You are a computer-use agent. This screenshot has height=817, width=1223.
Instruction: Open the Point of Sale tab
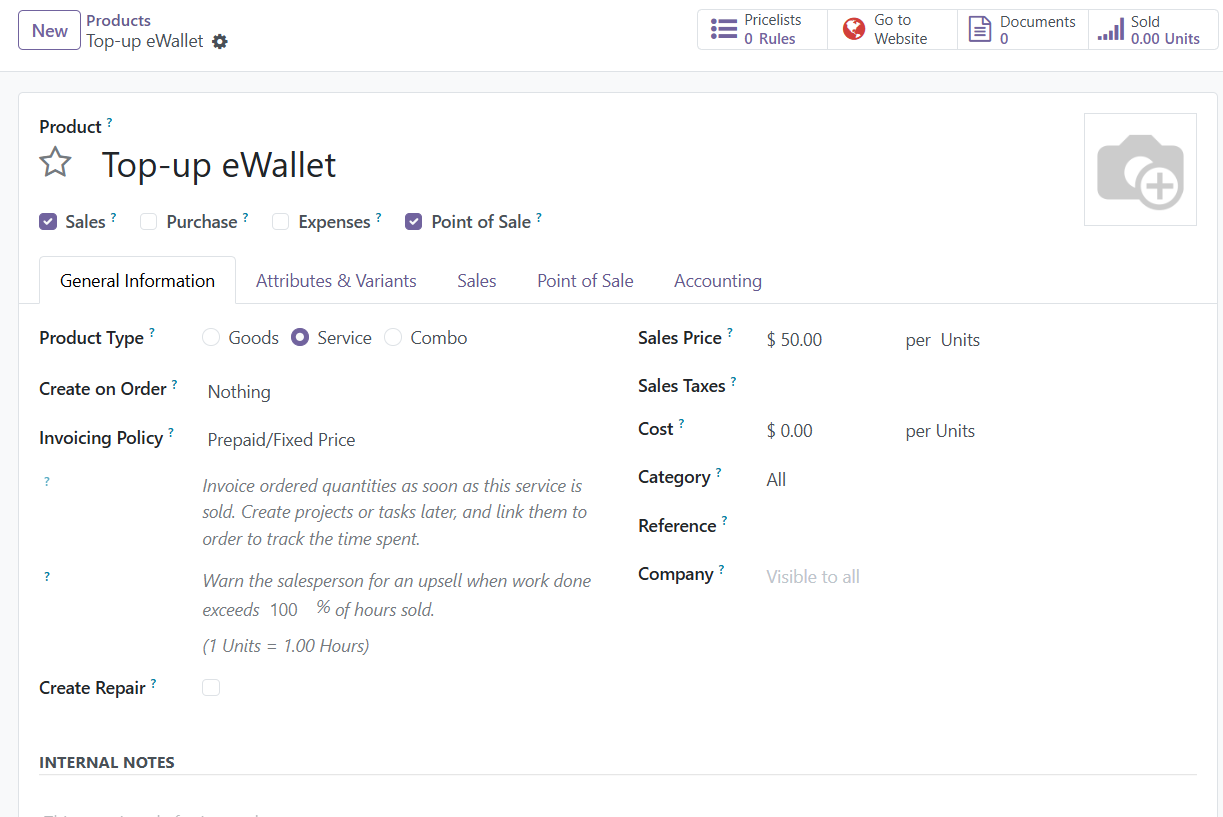click(585, 281)
